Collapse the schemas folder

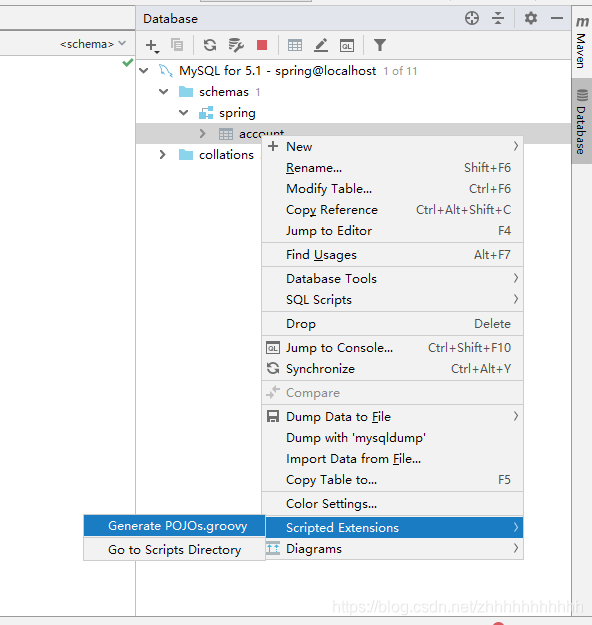pos(163,92)
